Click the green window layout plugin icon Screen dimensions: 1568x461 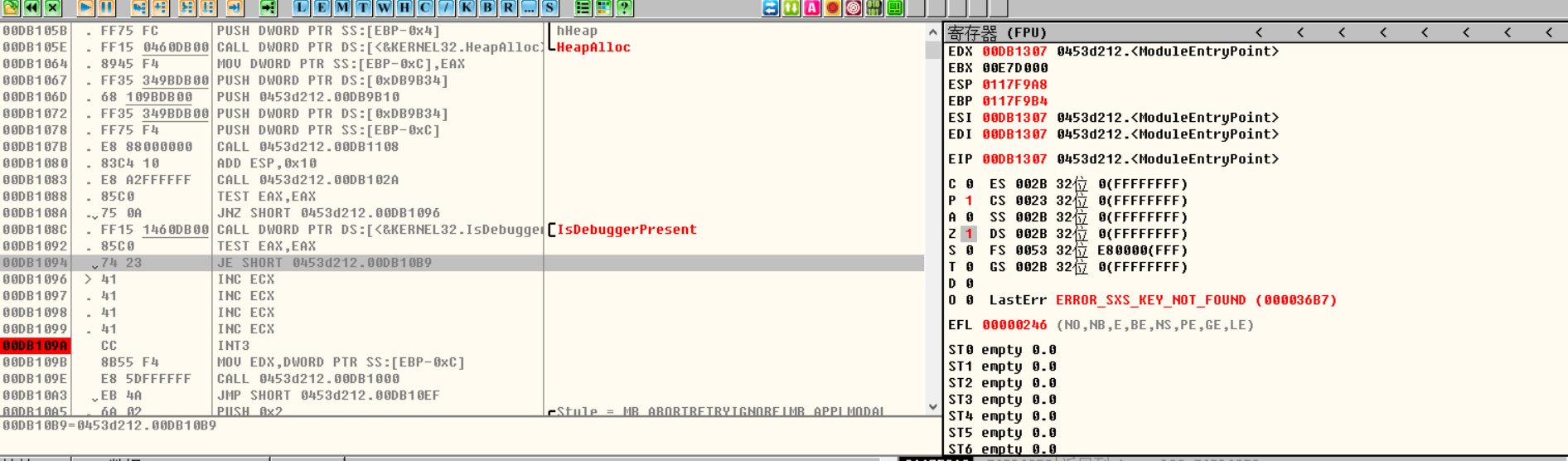(895, 7)
